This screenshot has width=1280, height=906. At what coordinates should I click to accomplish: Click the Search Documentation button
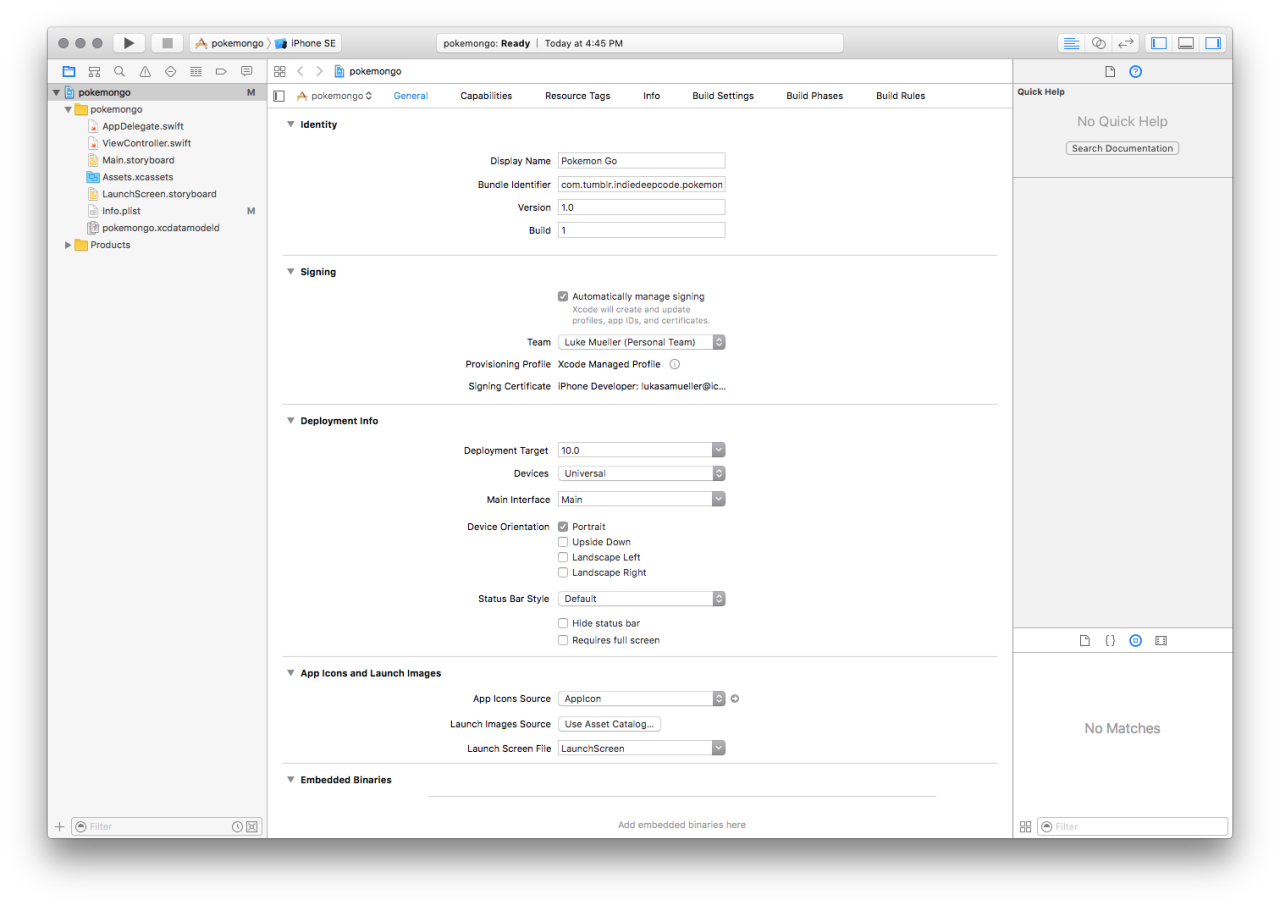click(1122, 148)
